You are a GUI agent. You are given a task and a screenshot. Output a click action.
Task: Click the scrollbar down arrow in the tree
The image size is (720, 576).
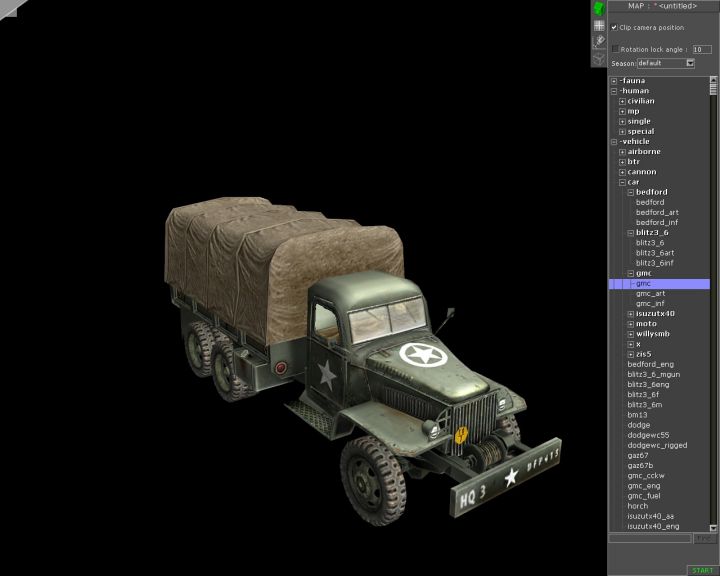(714, 527)
